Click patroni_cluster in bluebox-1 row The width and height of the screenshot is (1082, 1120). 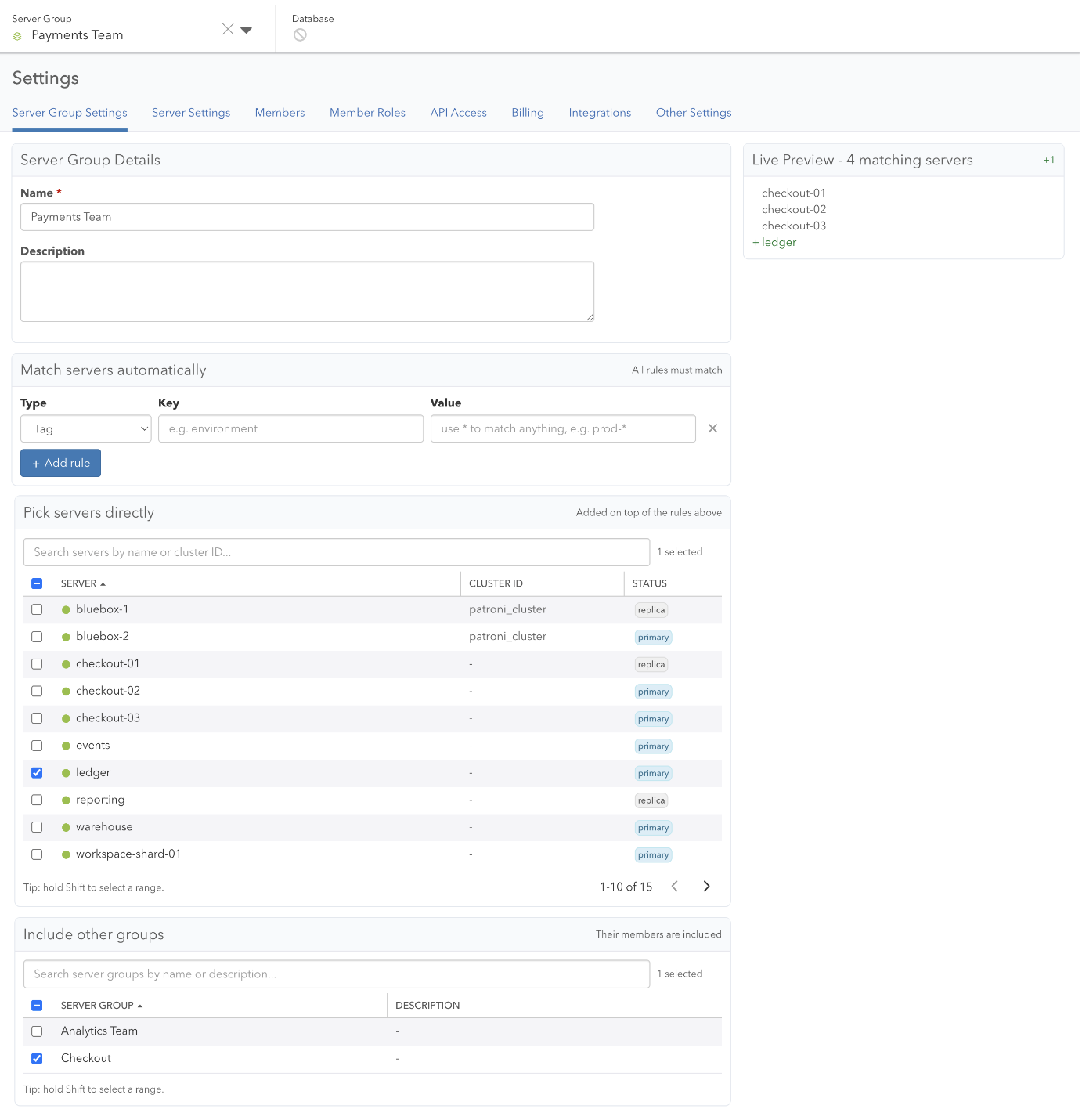click(507, 609)
